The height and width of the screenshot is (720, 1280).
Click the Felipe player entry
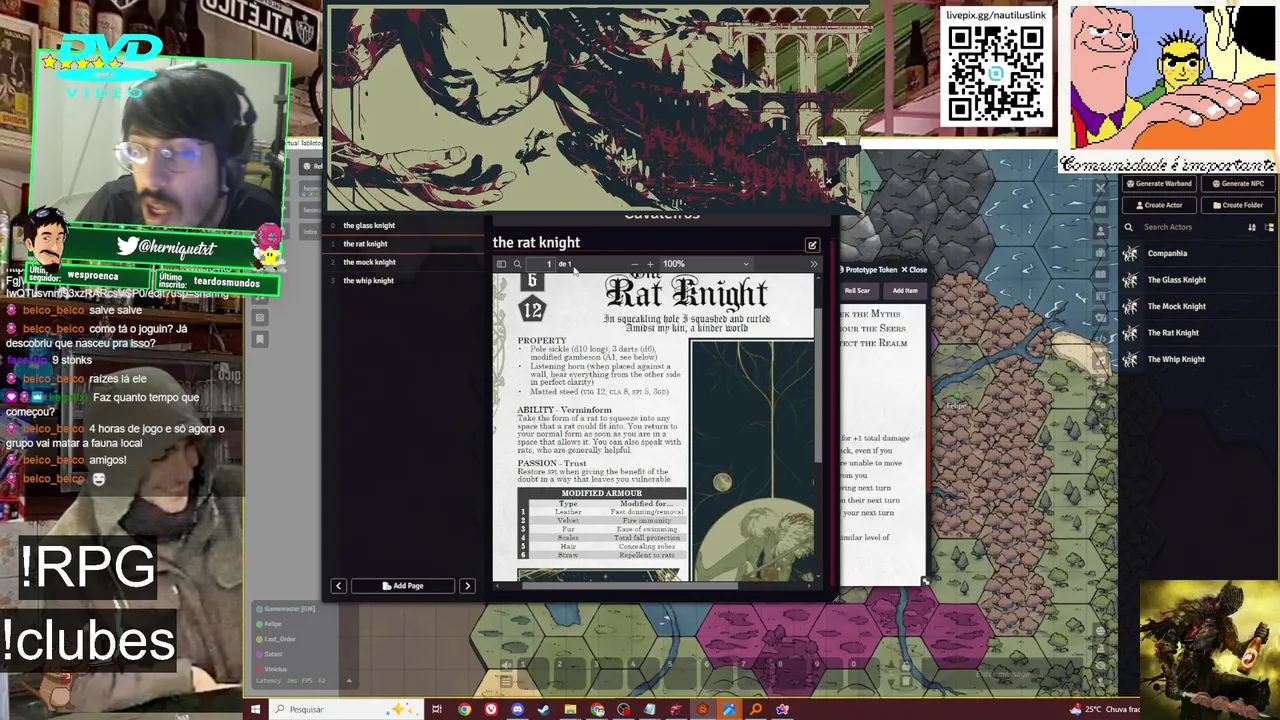(x=268, y=624)
